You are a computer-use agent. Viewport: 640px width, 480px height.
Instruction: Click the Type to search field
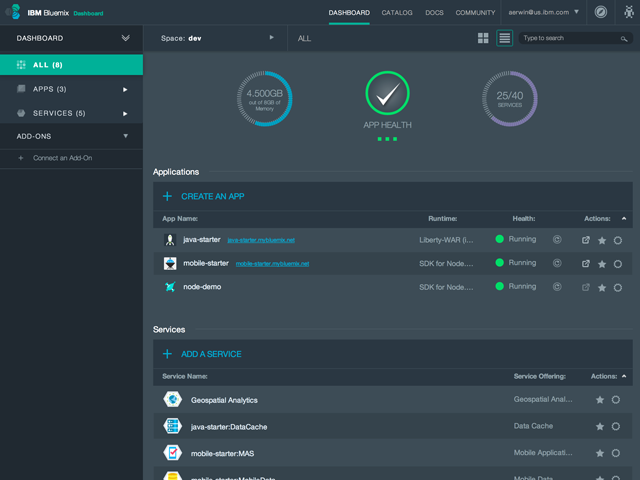576,38
